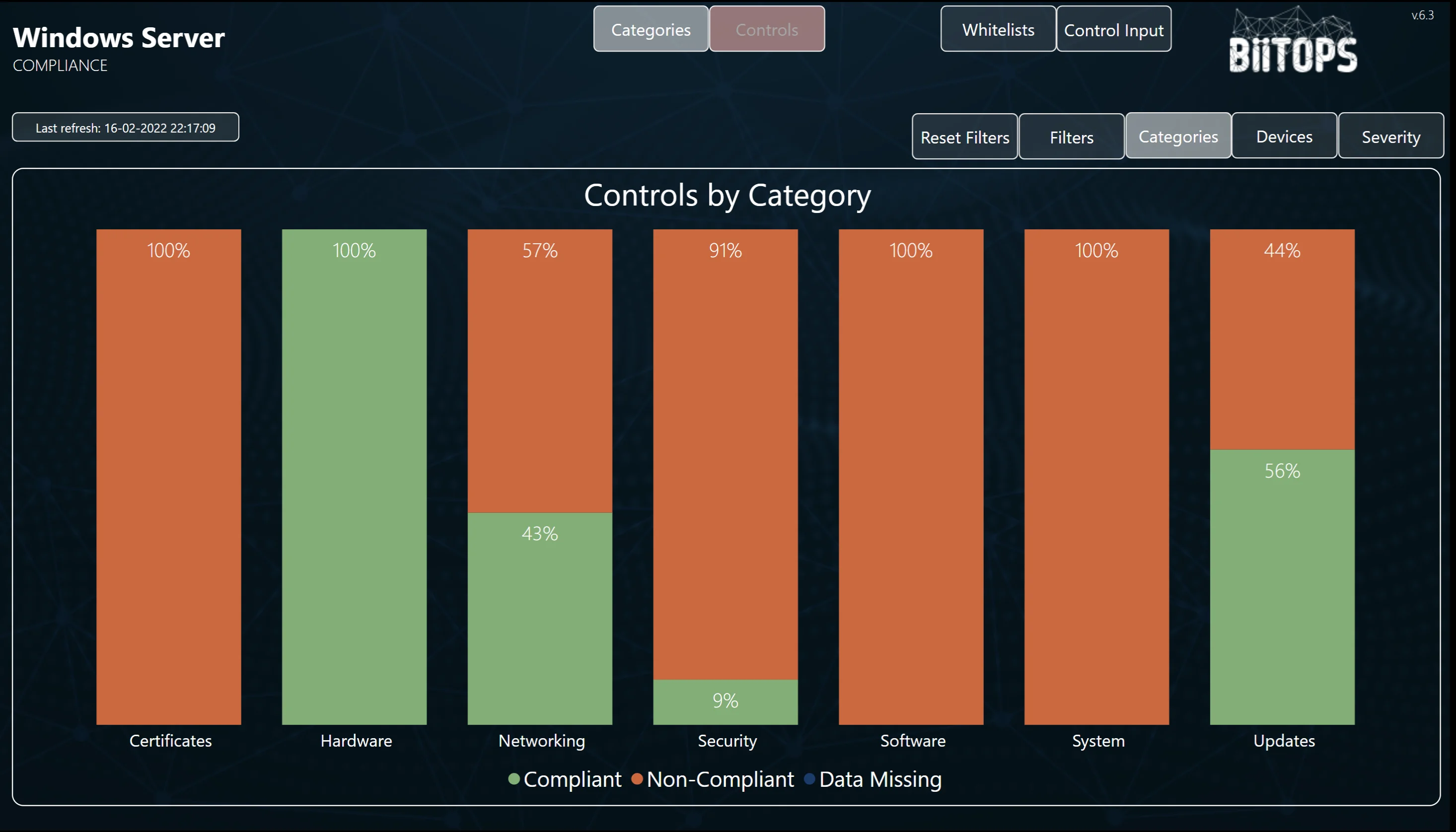Open the Whitelists page

[x=998, y=29]
